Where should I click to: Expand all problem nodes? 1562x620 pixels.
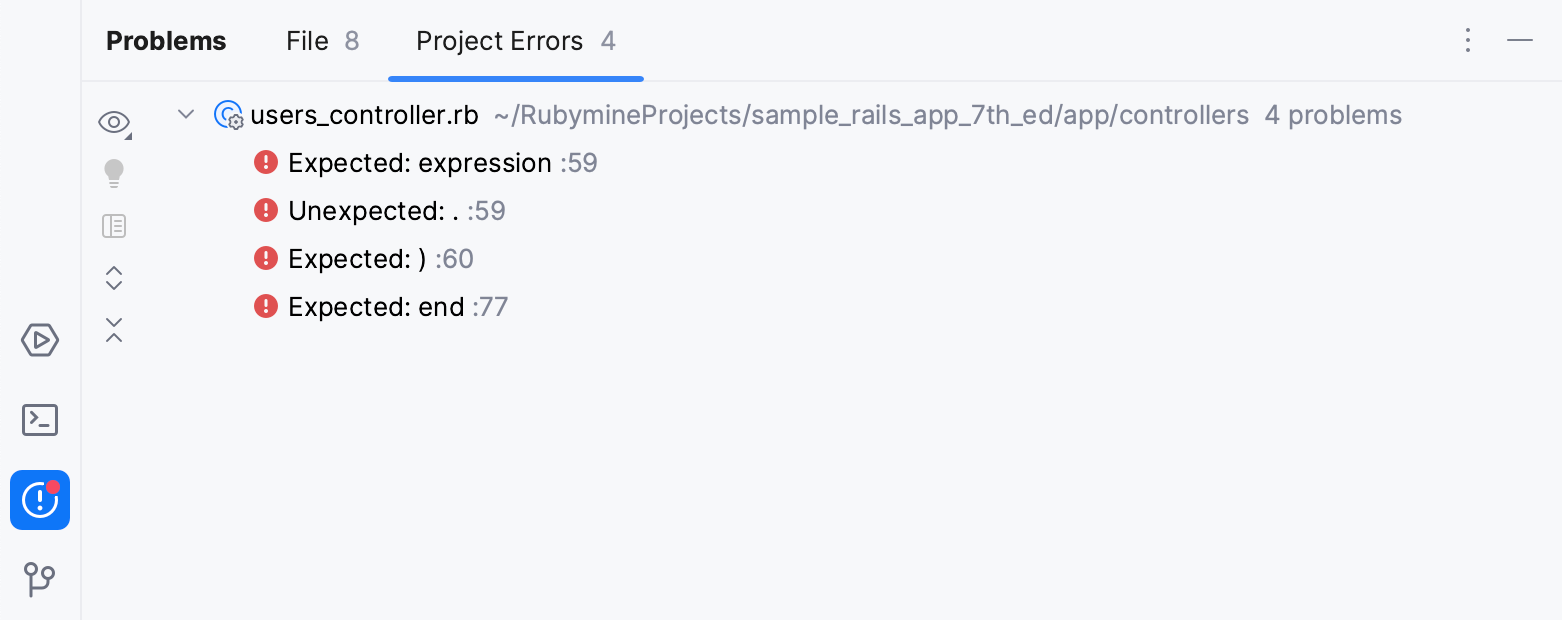click(114, 278)
